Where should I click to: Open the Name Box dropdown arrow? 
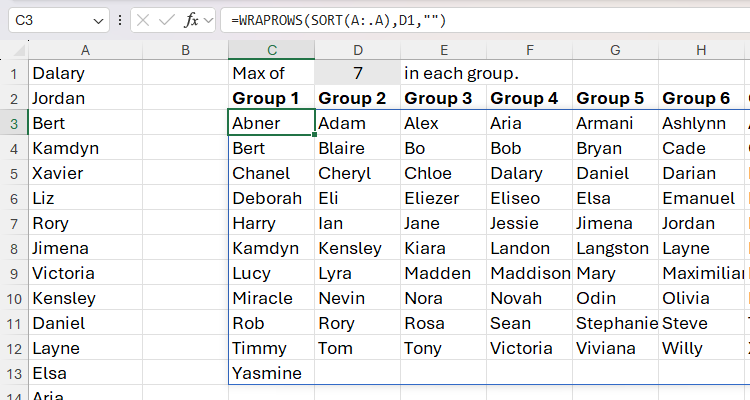98,20
